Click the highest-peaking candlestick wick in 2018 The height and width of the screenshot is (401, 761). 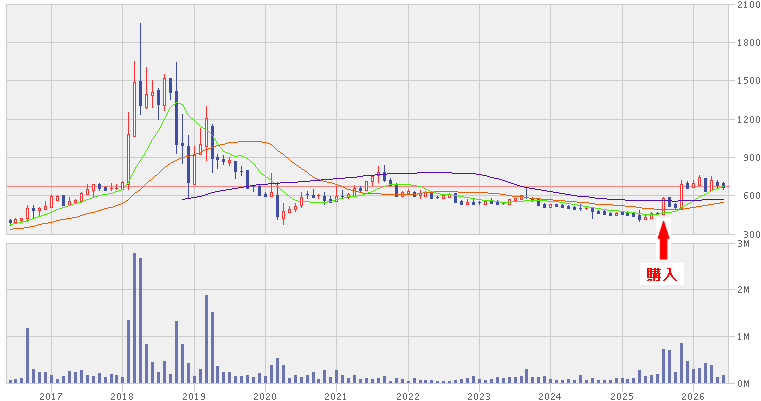click(x=140, y=69)
